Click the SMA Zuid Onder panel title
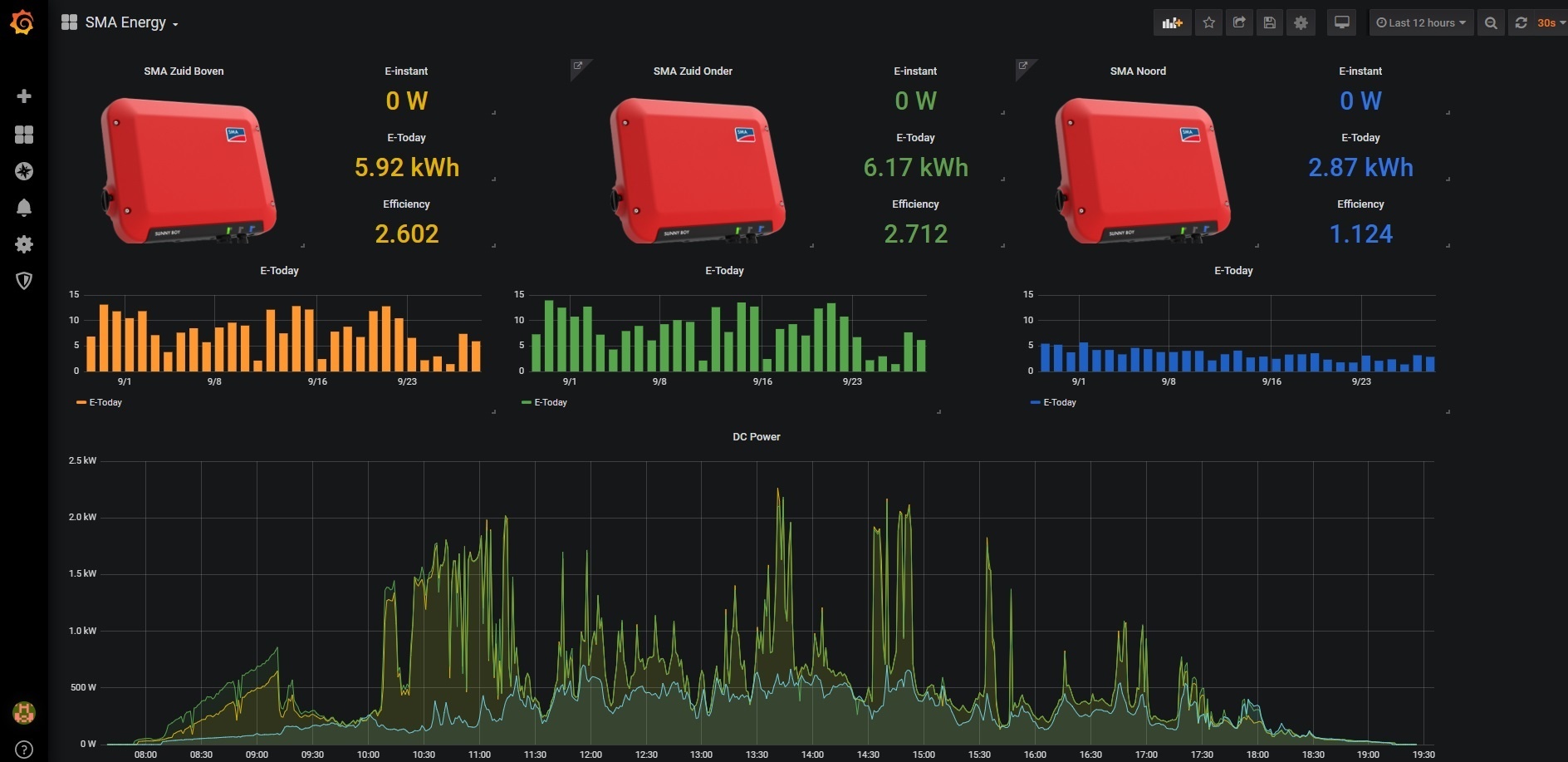The width and height of the screenshot is (1568, 762). pos(693,71)
